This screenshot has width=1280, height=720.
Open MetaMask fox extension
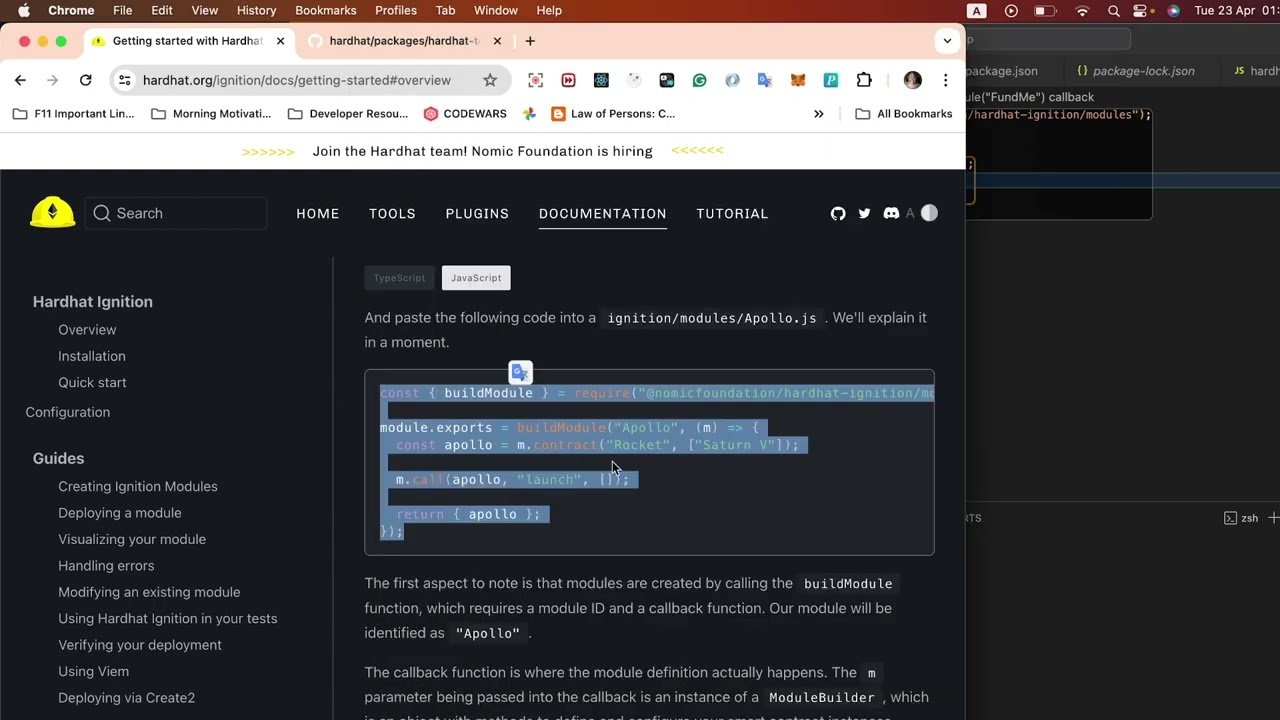point(798,80)
